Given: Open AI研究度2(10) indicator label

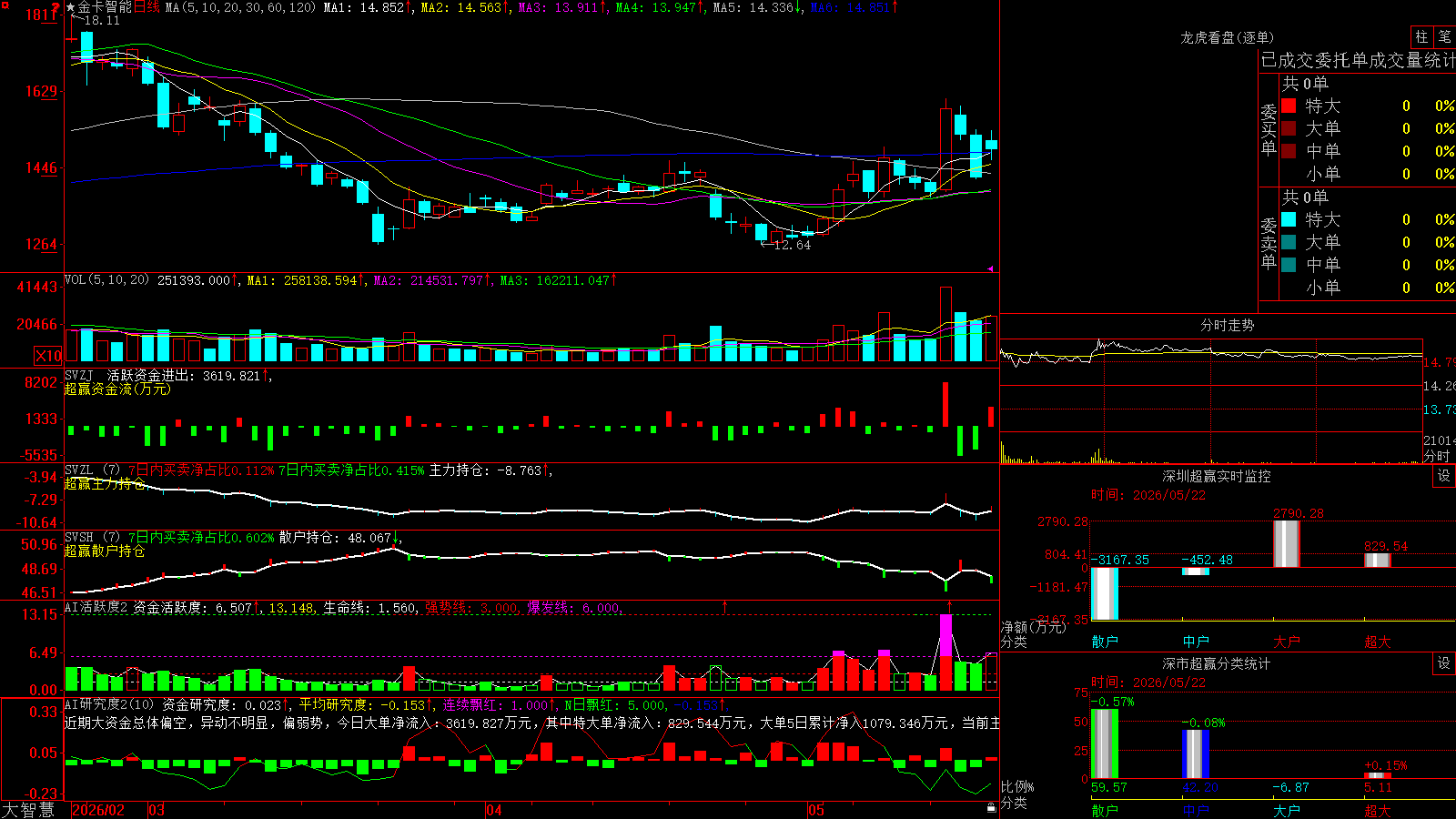Looking at the screenshot, I should click(109, 705).
